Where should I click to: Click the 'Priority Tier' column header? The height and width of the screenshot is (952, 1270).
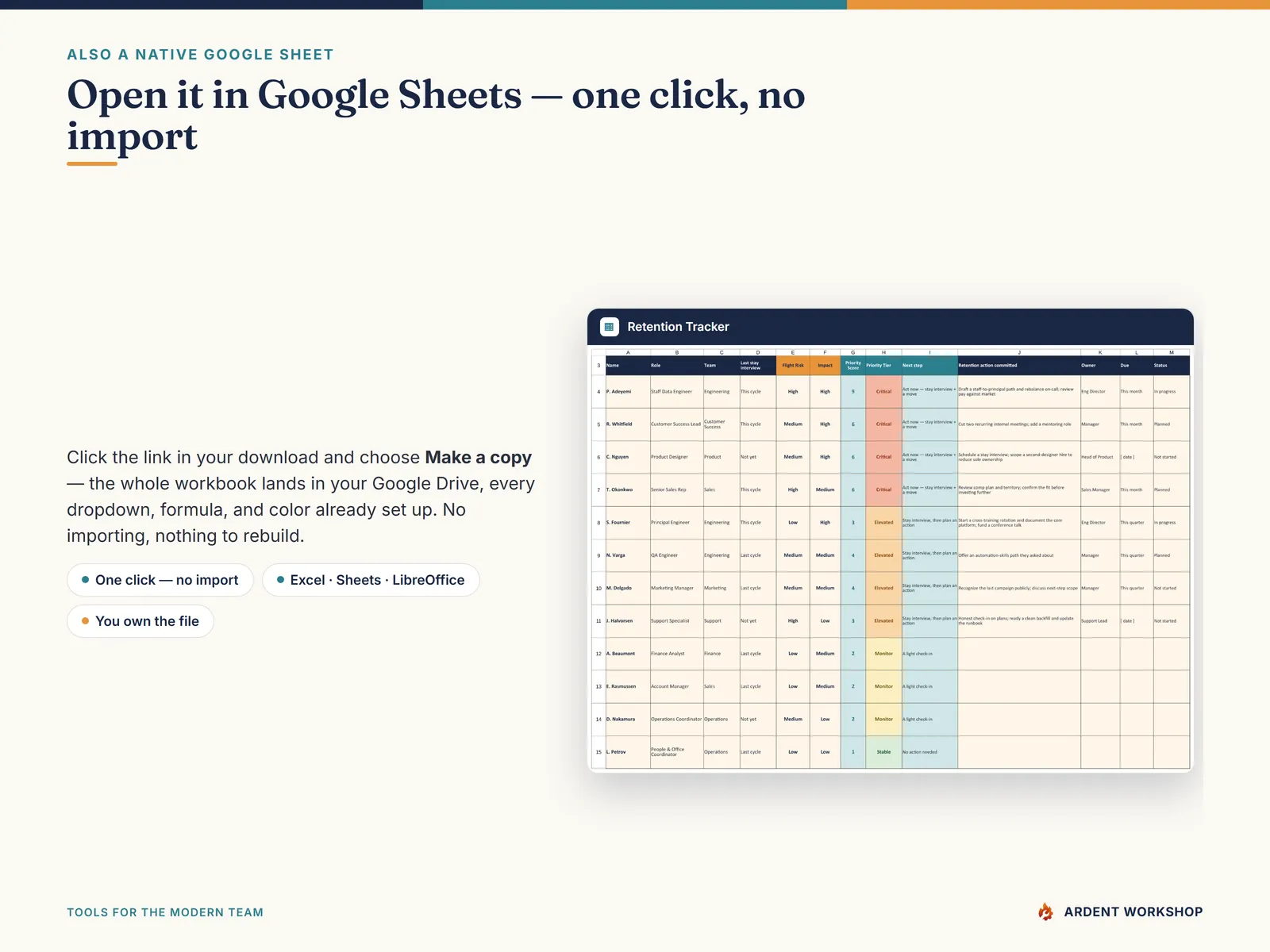[x=883, y=366]
